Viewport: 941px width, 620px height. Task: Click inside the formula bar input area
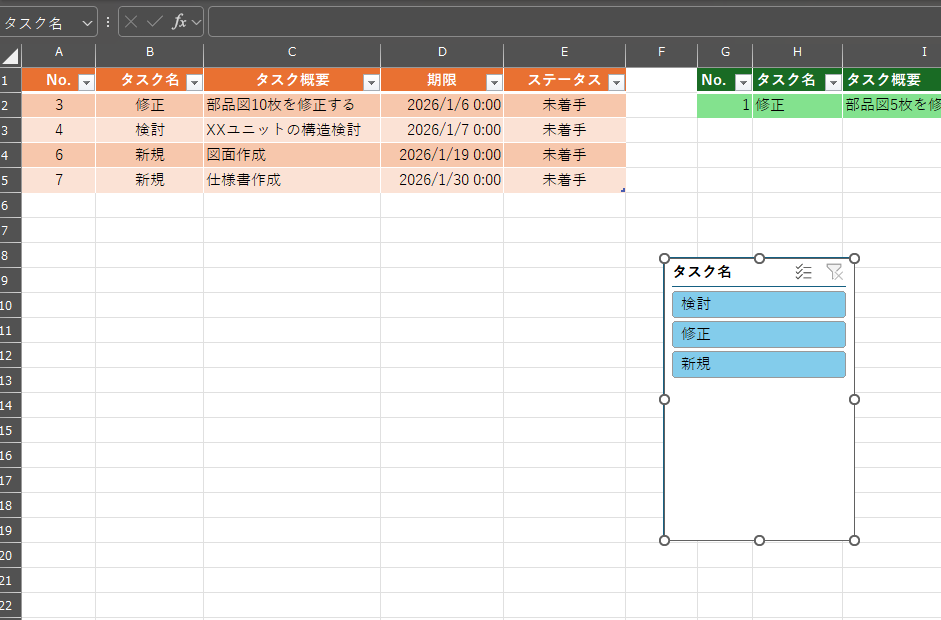click(570, 22)
